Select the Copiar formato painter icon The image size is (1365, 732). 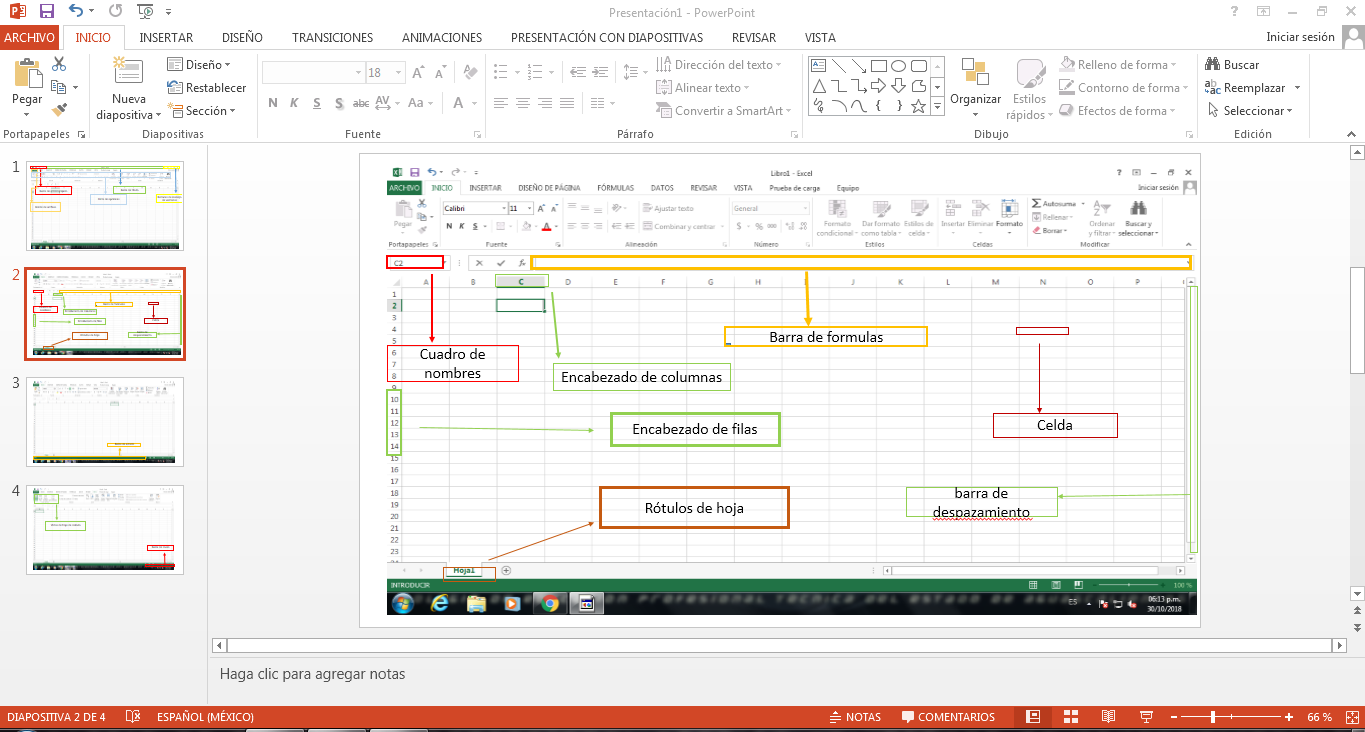coord(59,110)
